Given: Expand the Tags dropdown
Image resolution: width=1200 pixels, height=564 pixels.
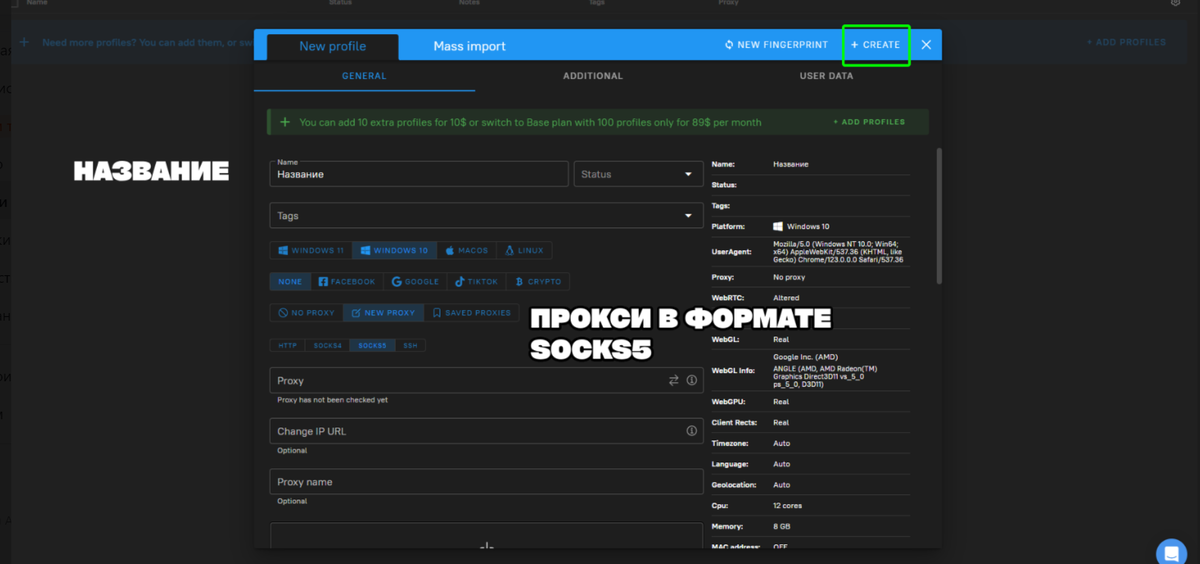Looking at the screenshot, I should pyautogui.click(x=487, y=216).
